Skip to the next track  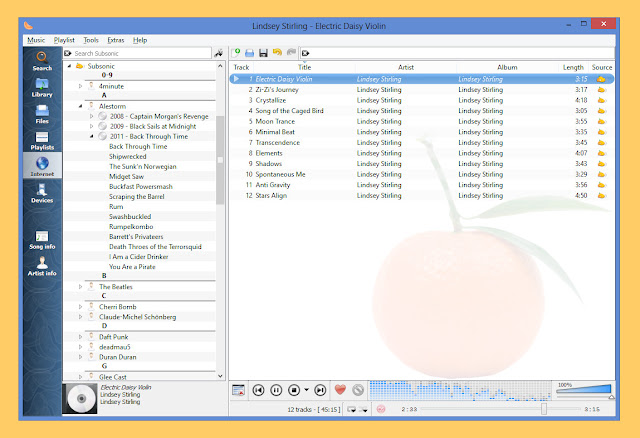tap(320, 390)
